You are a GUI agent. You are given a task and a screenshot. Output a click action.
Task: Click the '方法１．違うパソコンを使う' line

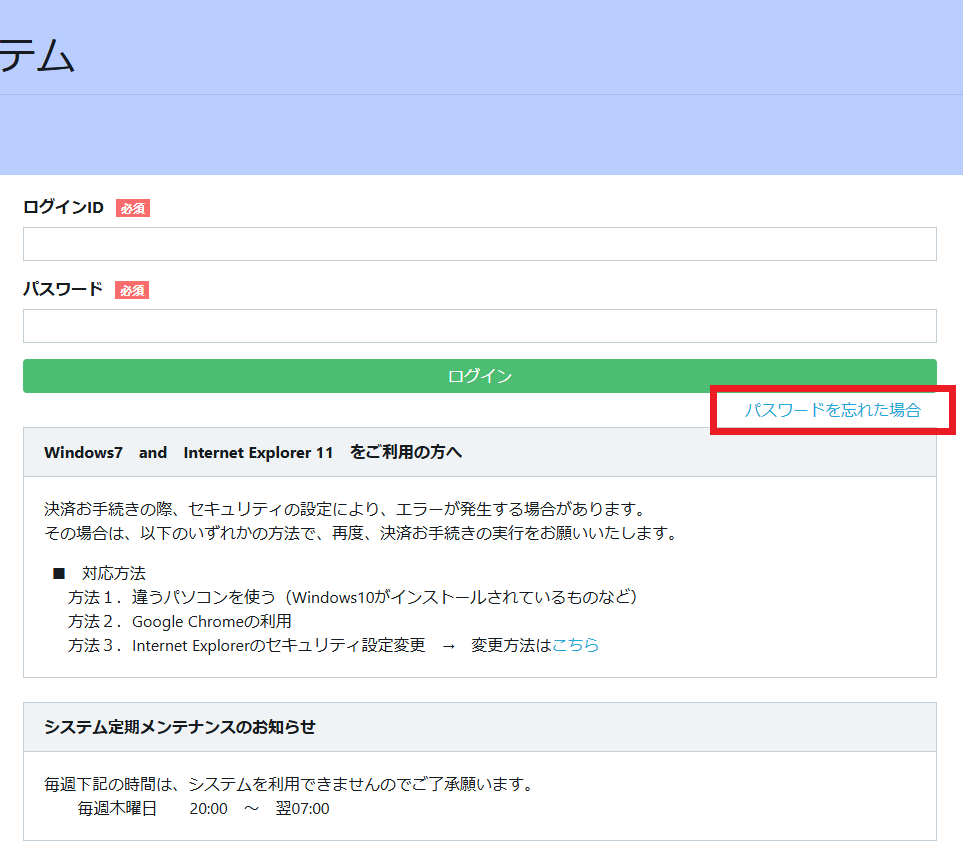tap(353, 597)
